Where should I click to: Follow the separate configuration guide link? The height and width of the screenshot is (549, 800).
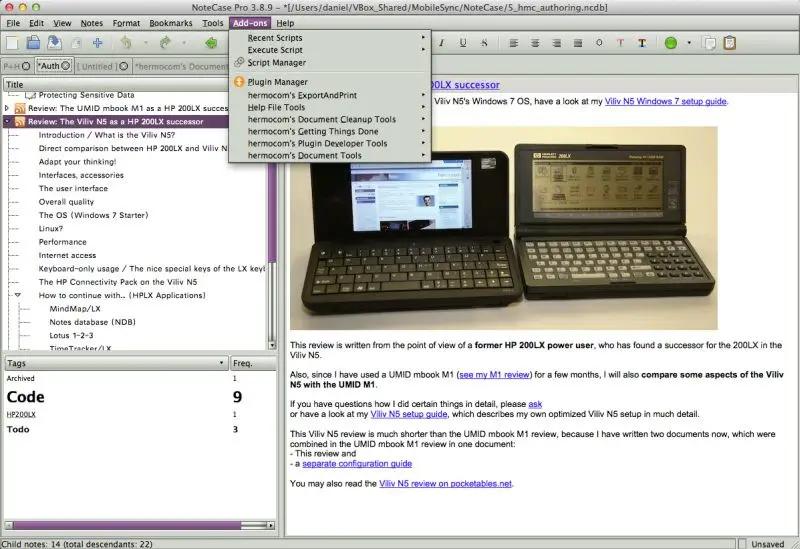tap(356, 464)
